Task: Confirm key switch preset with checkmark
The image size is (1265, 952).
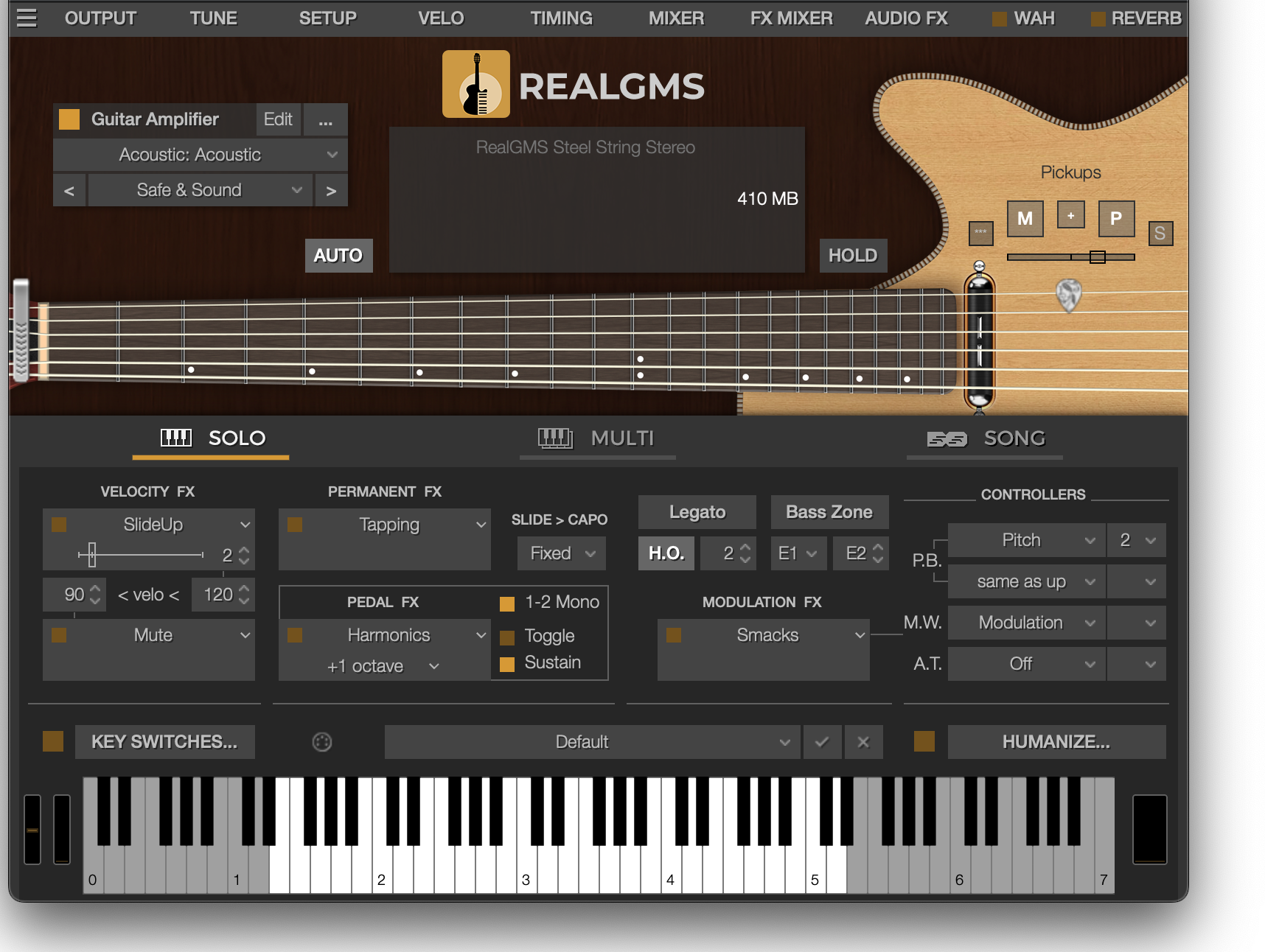Action: tap(822, 742)
